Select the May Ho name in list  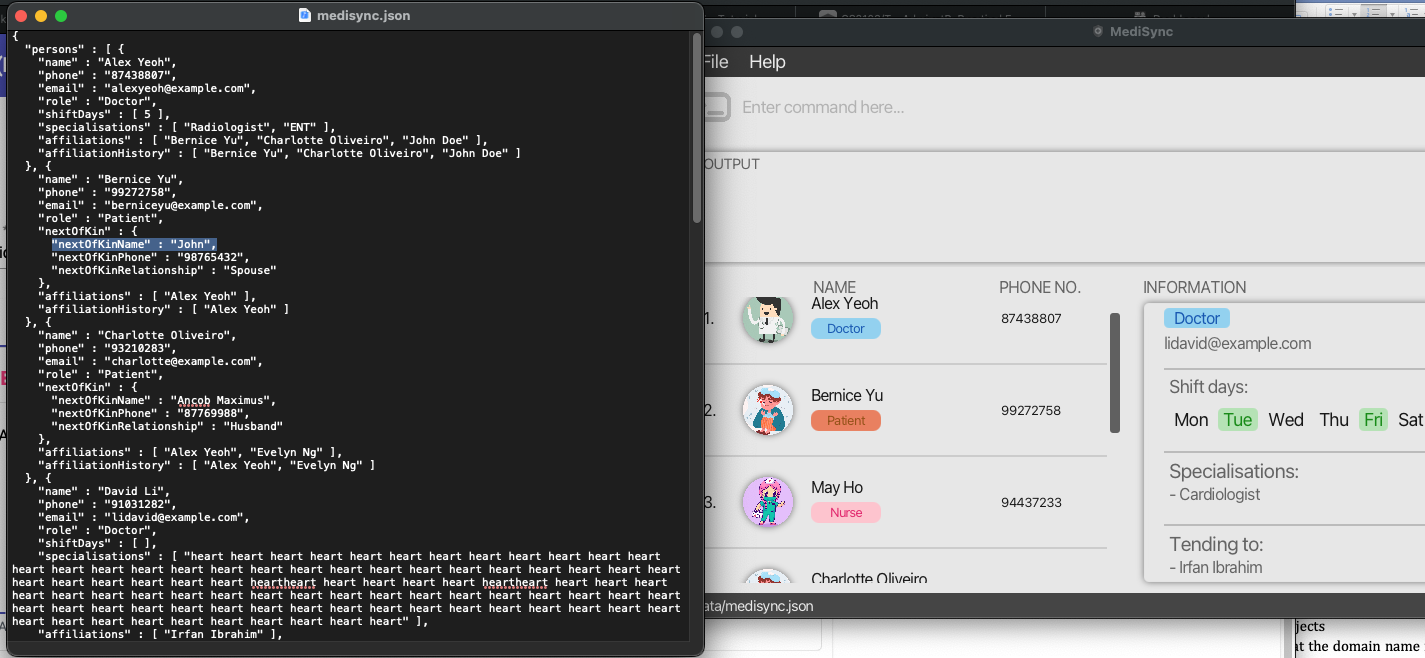(837, 487)
